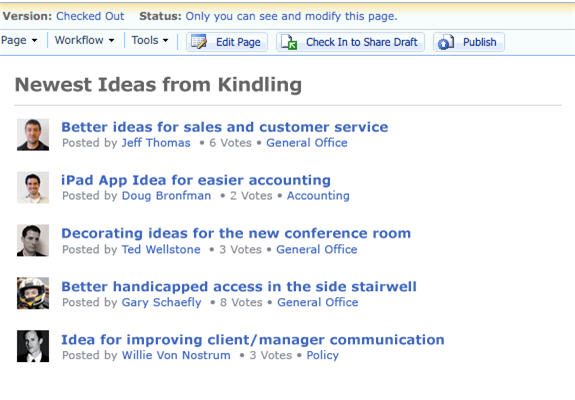The height and width of the screenshot is (400, 575).
Task: Open the 'Decorating ideas for conference room' link
Action: point(236,233)
